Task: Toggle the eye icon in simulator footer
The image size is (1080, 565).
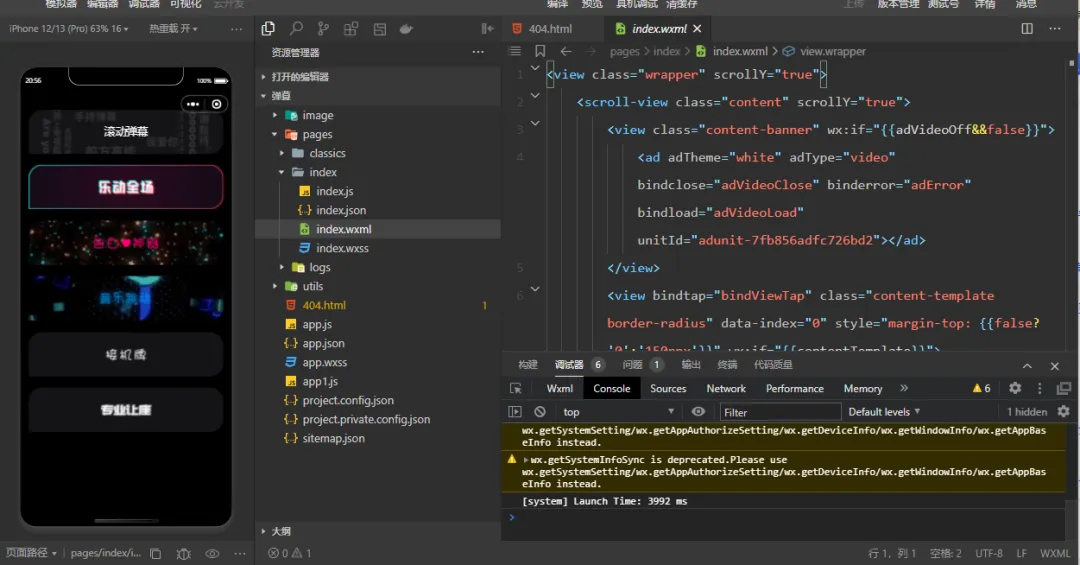Action: 212,553
